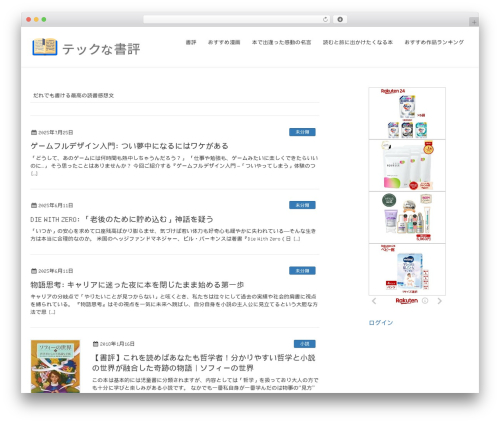Open 読むと旅に出かけたくなる本 menu item
This screenshot has height=423, width=500.
[x=358, y=42]
